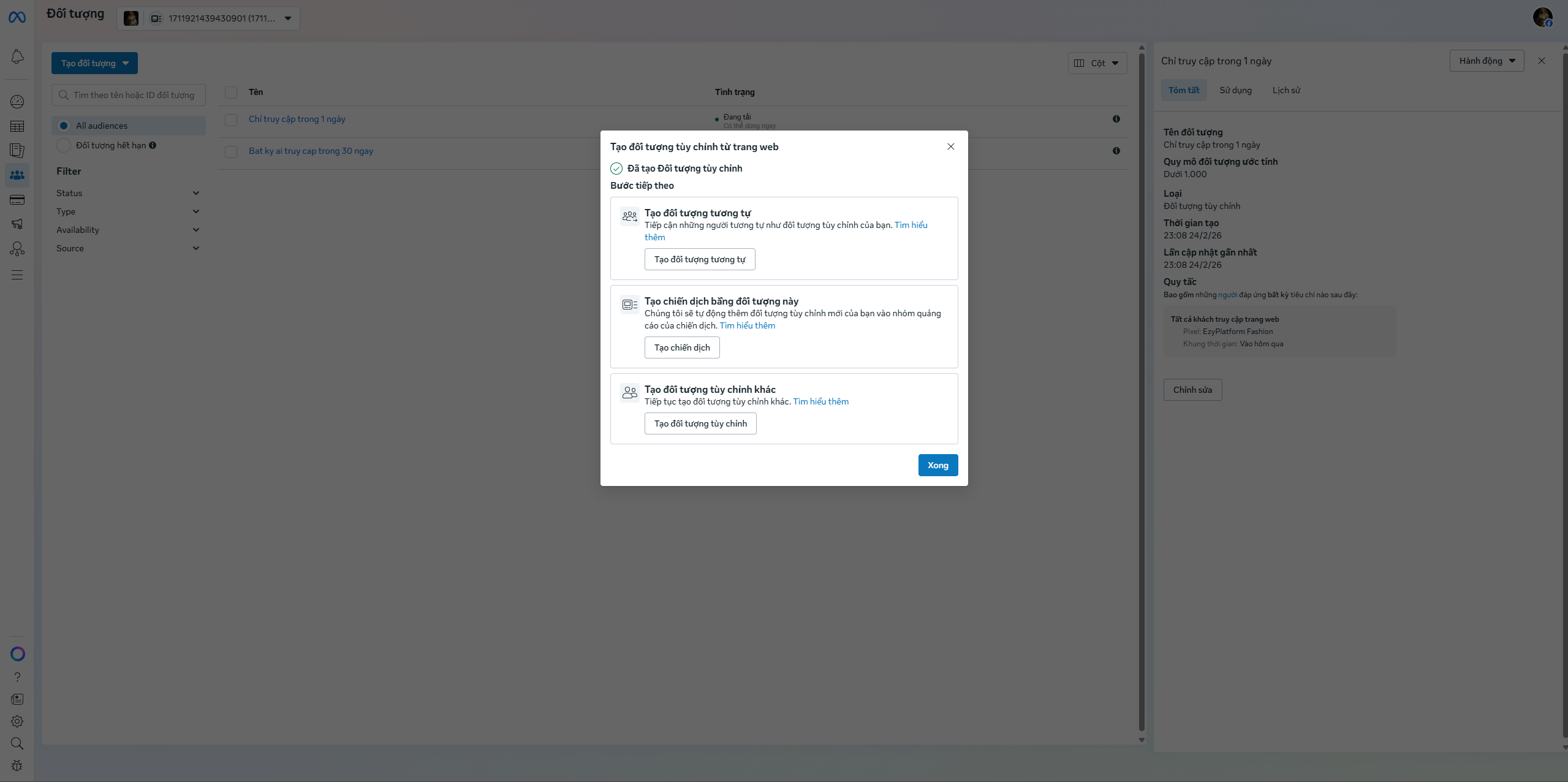
Task: Click the audience name search field
Action: 129,95
